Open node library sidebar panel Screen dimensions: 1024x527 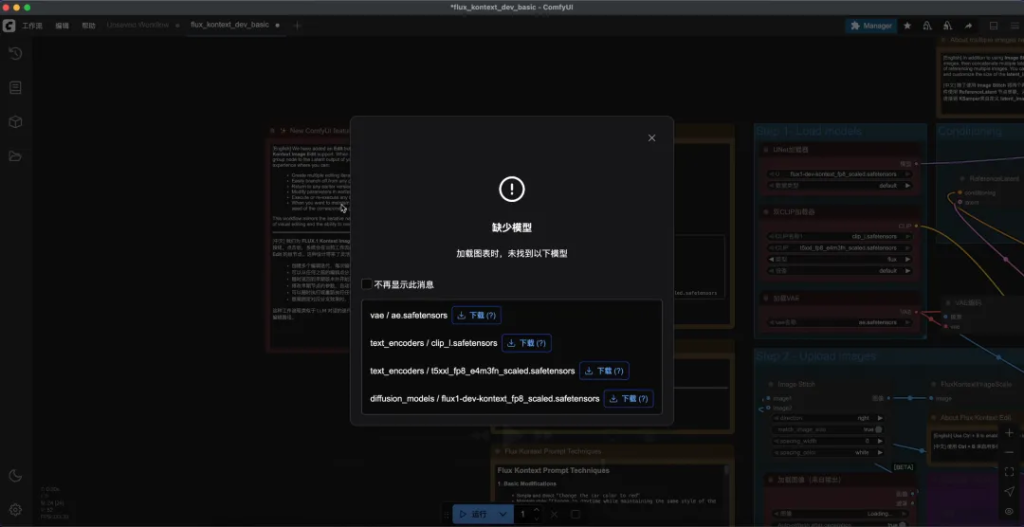click(16, 88)
